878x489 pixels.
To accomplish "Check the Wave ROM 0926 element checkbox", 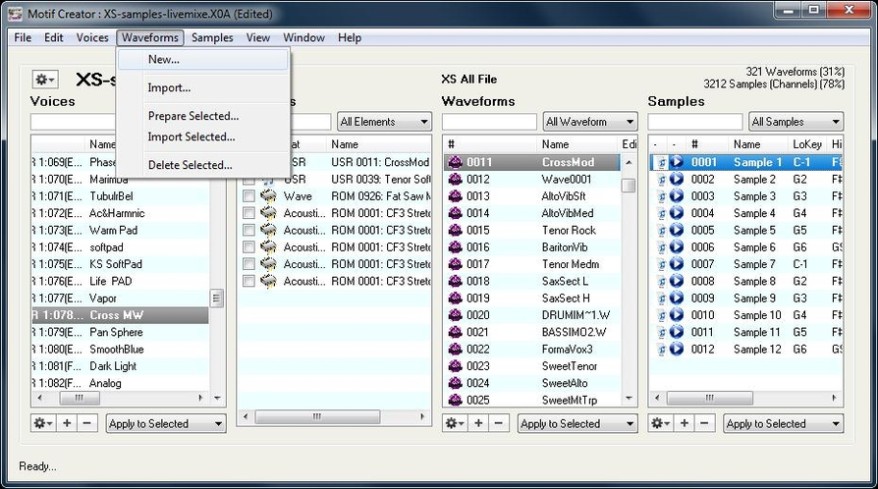I will click(x=249, y=196).
